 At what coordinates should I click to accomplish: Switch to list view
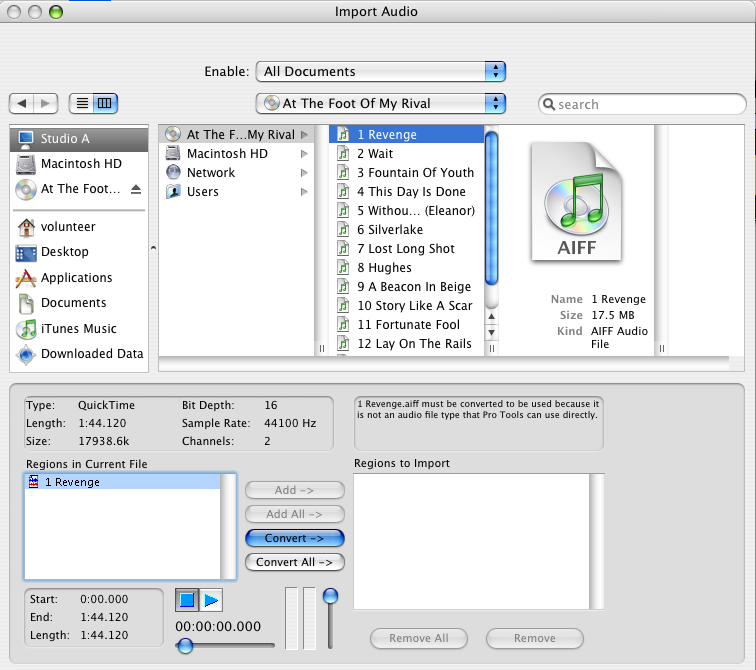pos(82,103)
